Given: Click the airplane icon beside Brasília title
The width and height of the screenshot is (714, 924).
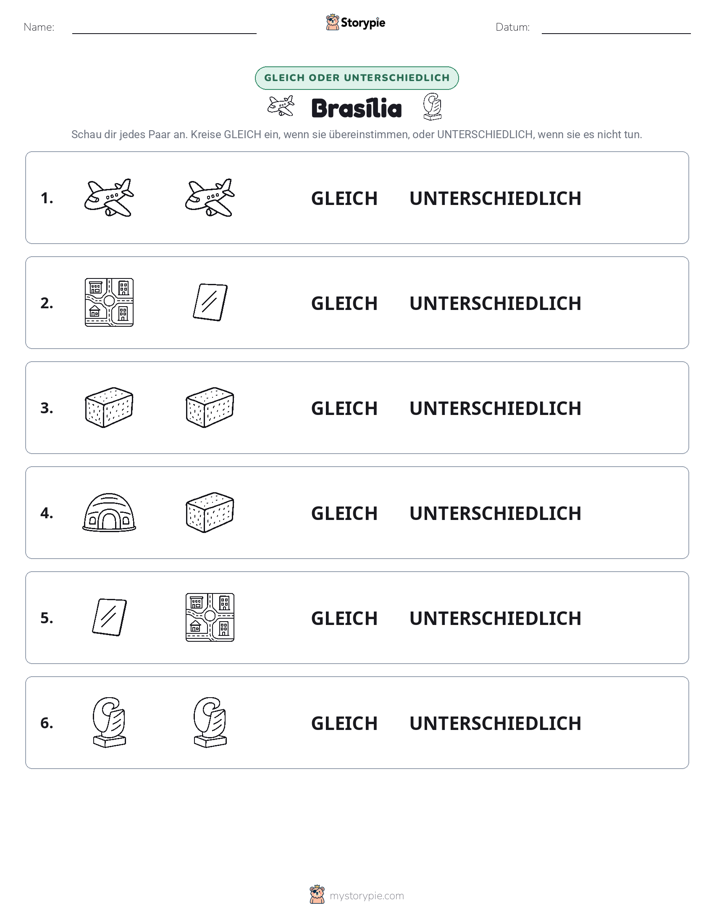Looking at the screenshot, I should pyautogui.click(x=281, y=107).
